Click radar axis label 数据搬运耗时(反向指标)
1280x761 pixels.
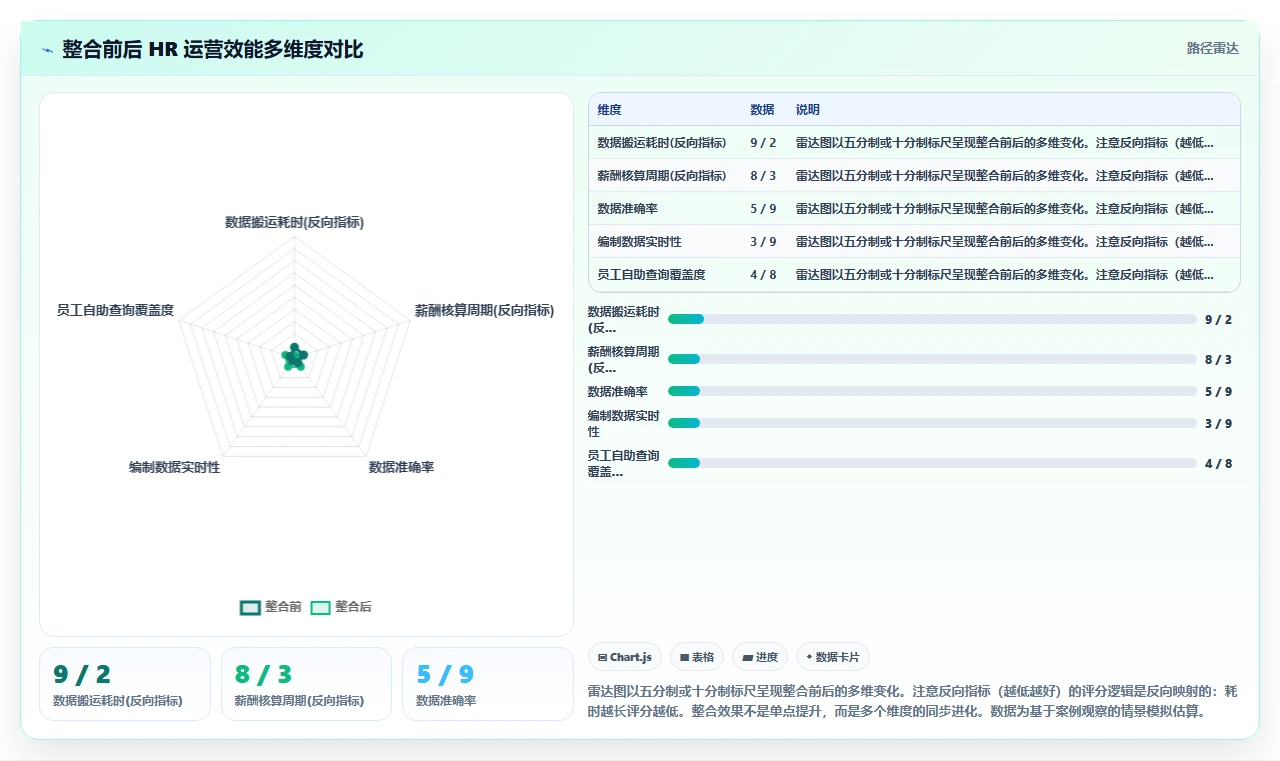pos(295,222)
